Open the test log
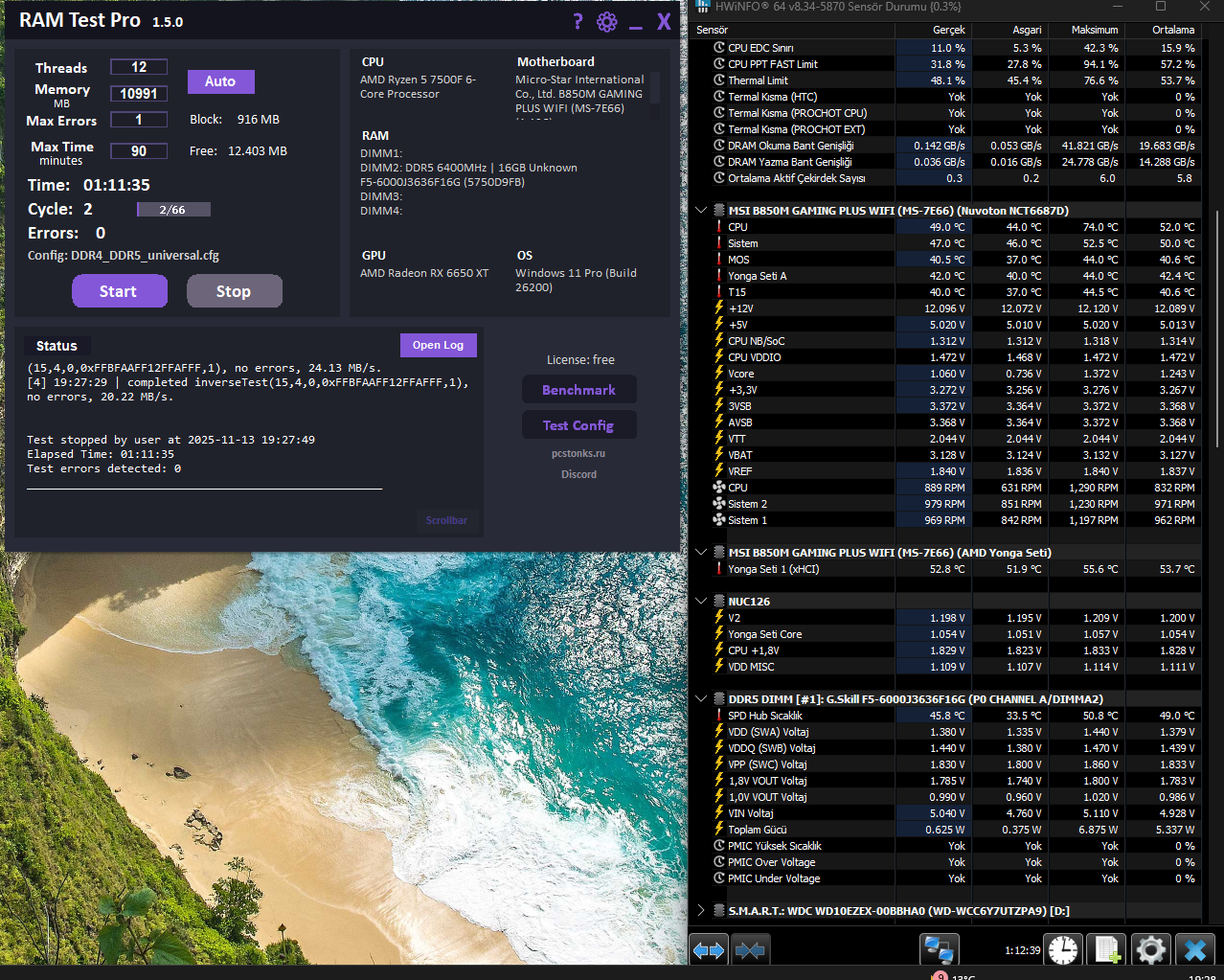1224x980 pixels. click(438, 345)
